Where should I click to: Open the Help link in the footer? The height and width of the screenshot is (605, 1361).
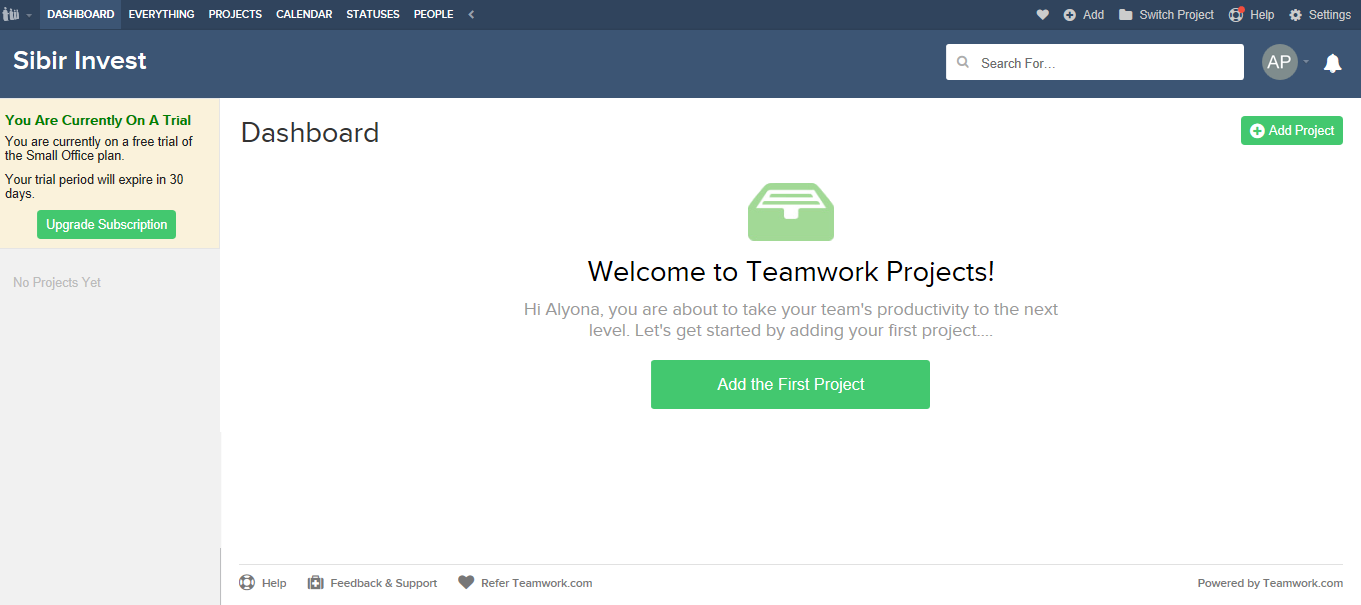point(263,583)
